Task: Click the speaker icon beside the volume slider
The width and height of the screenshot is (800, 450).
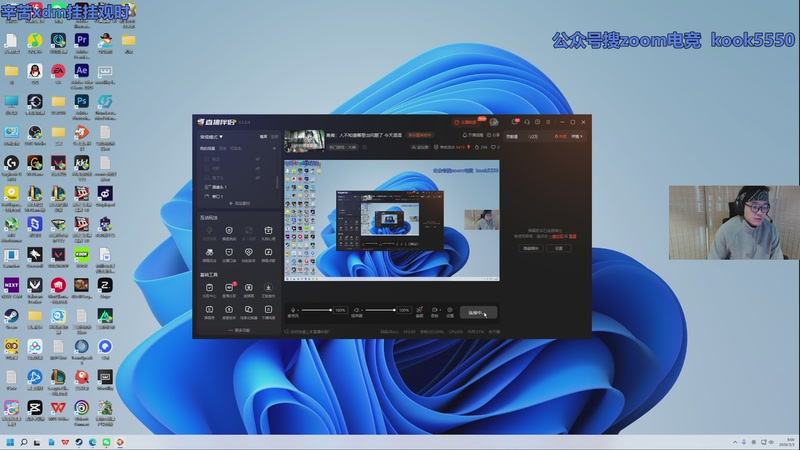Action: (x=359, y=311)
